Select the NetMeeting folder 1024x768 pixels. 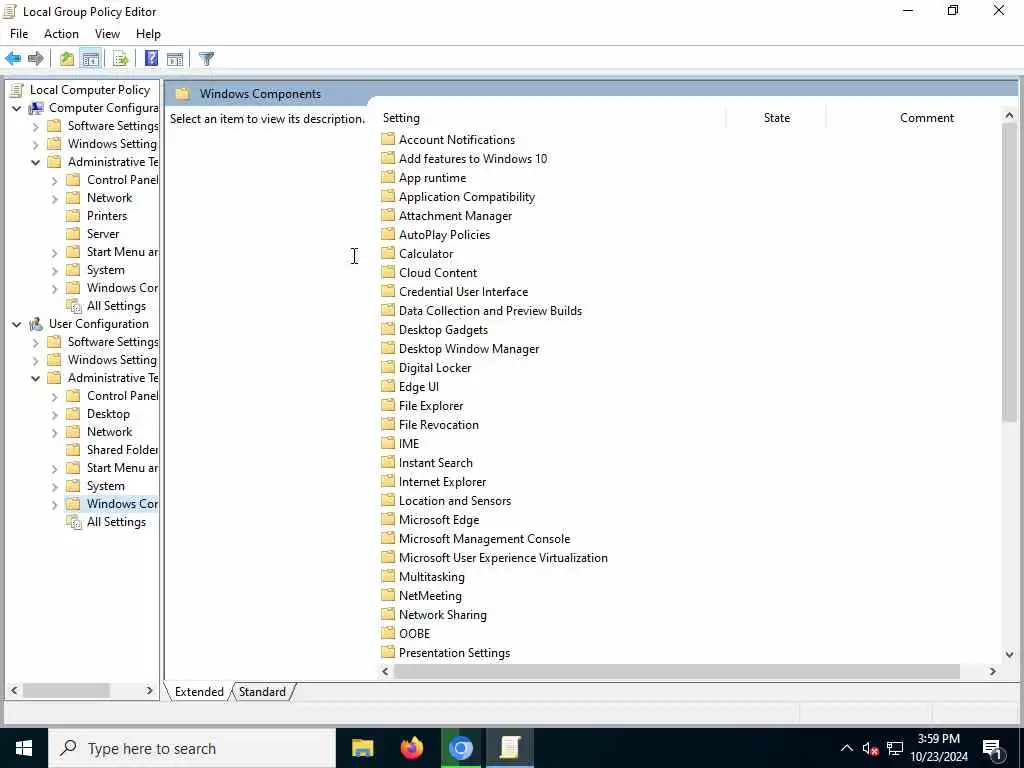[x=430, y=596]
